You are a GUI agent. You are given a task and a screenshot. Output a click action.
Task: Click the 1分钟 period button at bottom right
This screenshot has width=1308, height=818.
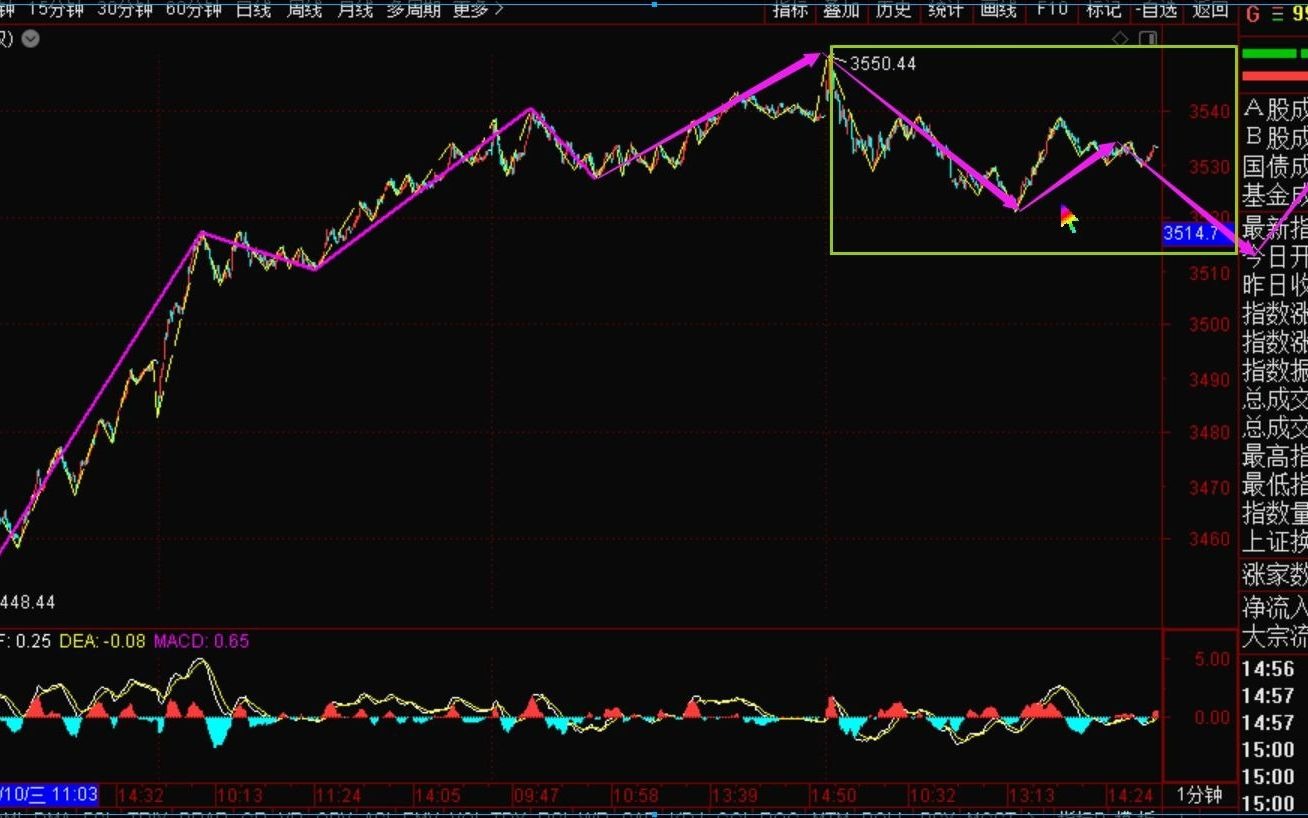1199,795
